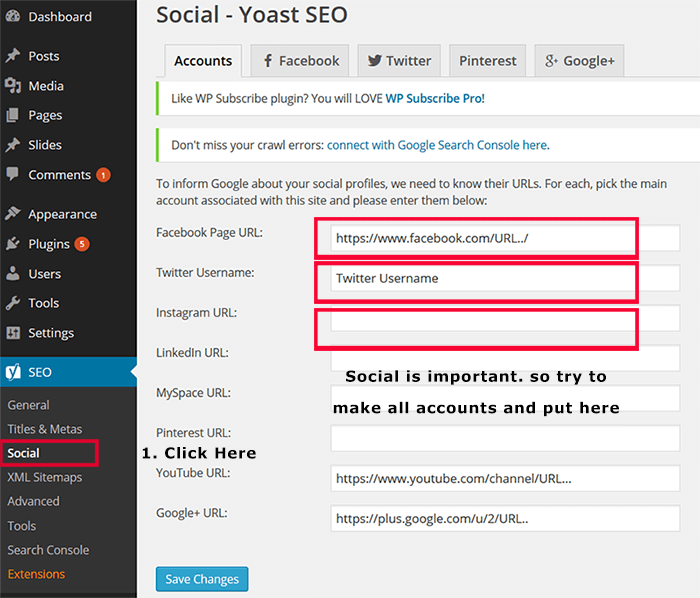Switch to the Pinterest tab

pyautogui.click(x=488, y=61)
